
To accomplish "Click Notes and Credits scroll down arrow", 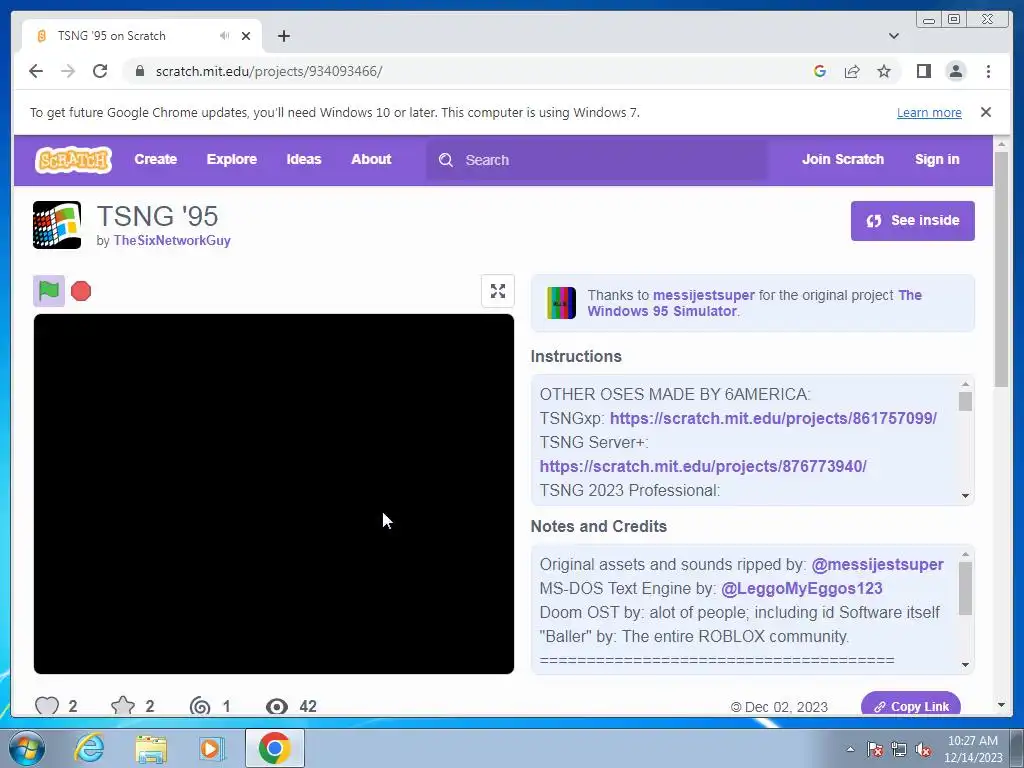I will pyautogui.click(x=965, y=665).
